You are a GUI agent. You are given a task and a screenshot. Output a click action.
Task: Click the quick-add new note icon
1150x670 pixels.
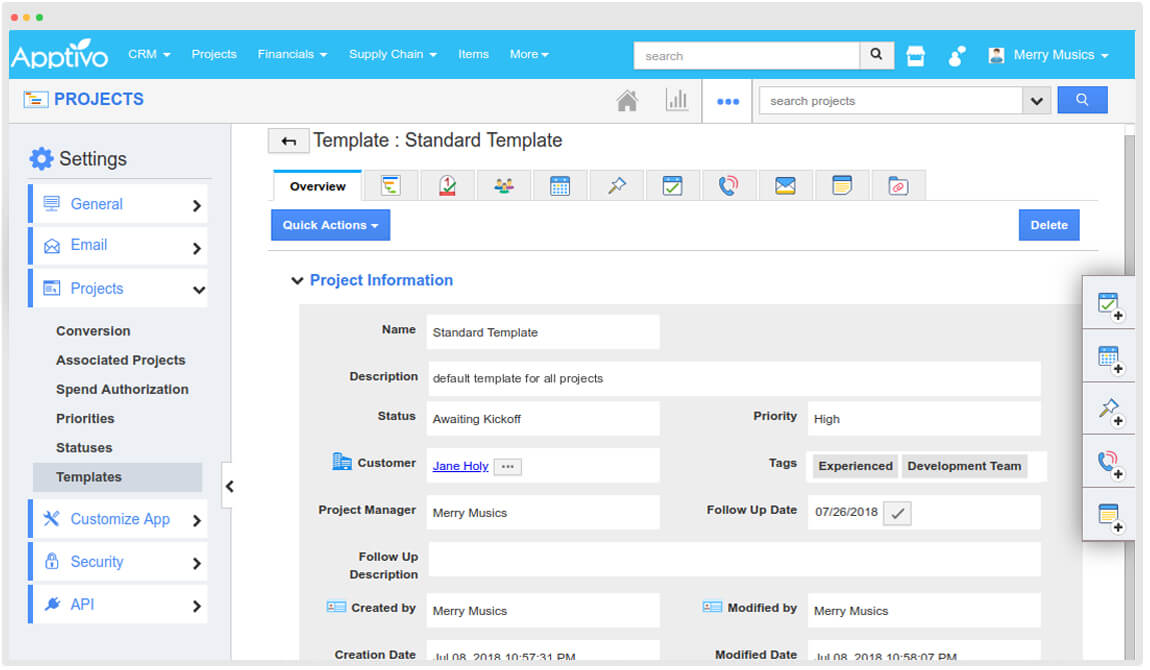(x=1108, y=517)
